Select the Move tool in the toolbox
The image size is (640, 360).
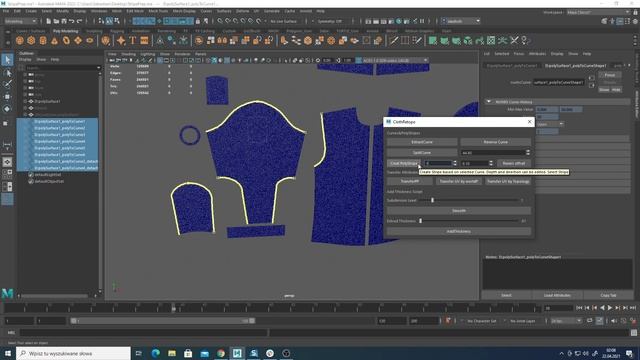[7, 97]
